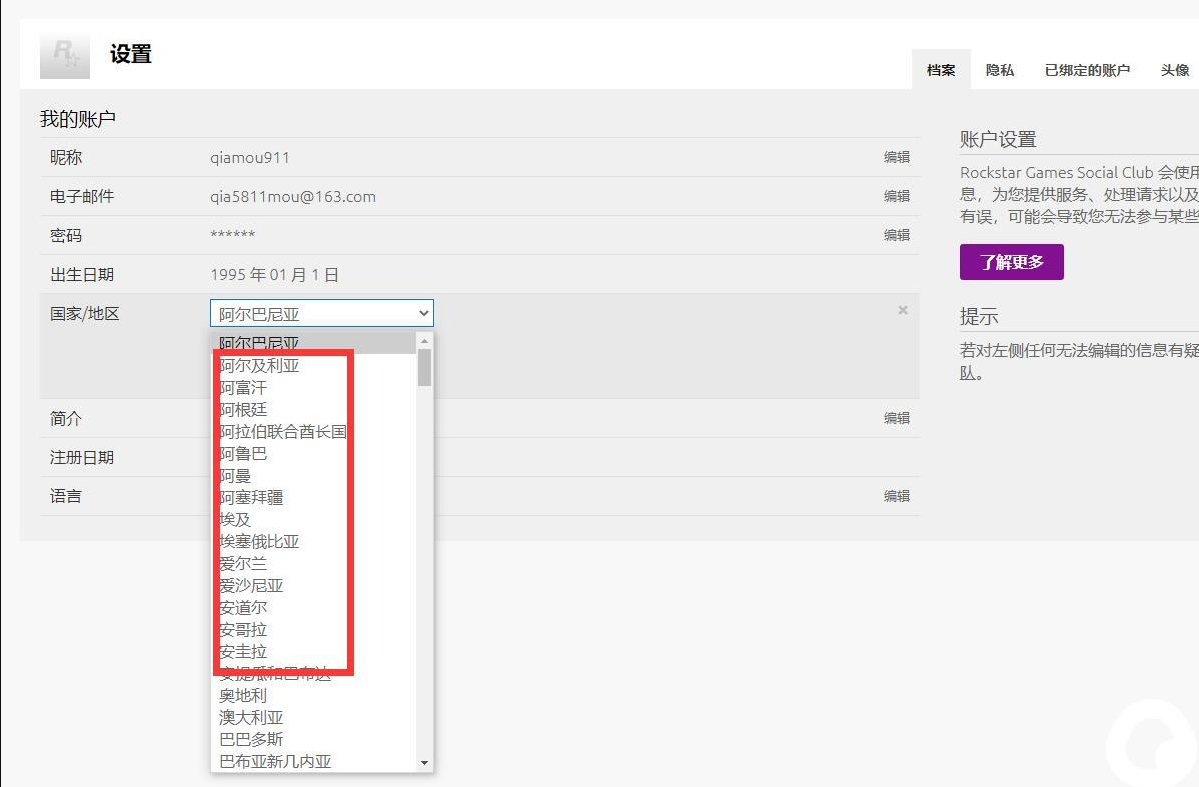Viewport: 1199px width, 787px height.
Task: Click the Rockstar logo beside 设置
Action: pyautogui.click(x=65, y=56)
